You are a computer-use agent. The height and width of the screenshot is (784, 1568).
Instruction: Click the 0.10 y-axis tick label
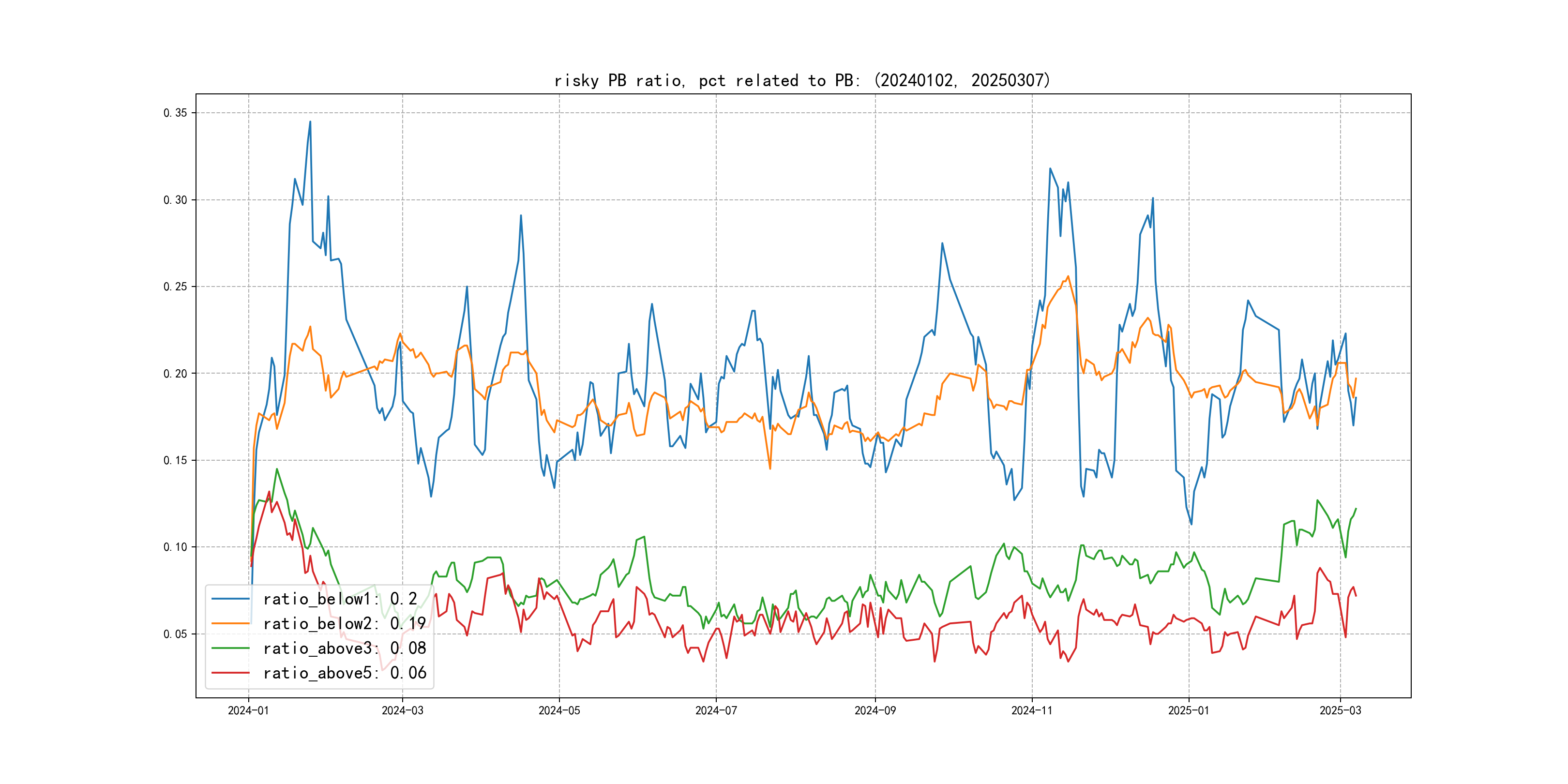coord(175,546)
